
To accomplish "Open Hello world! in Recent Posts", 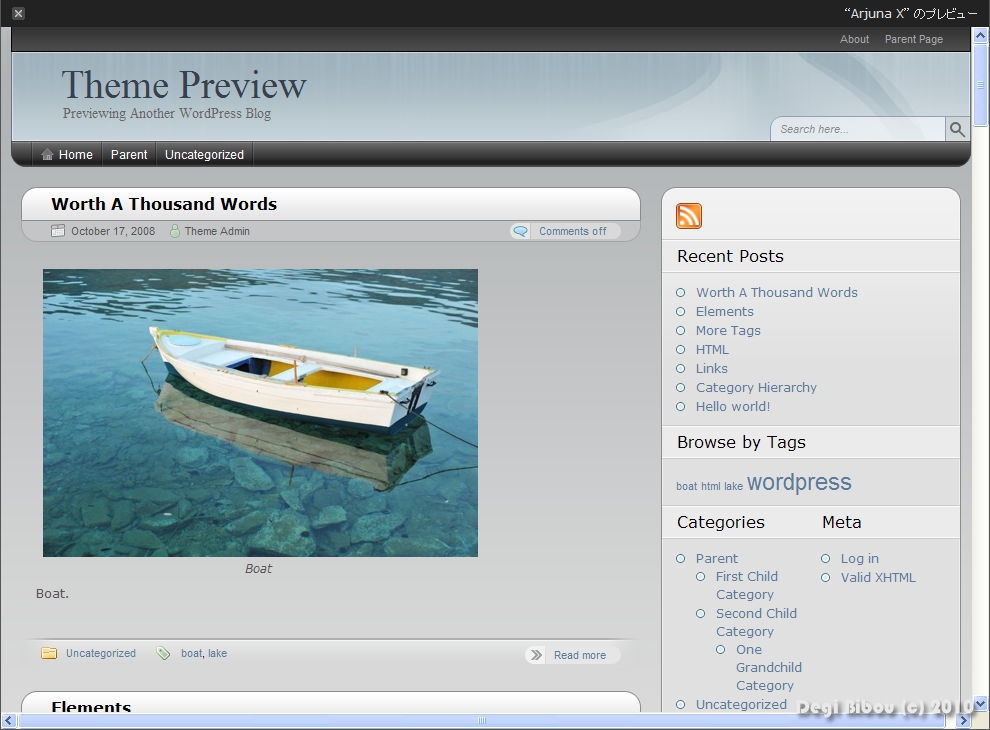I will 733,406.
